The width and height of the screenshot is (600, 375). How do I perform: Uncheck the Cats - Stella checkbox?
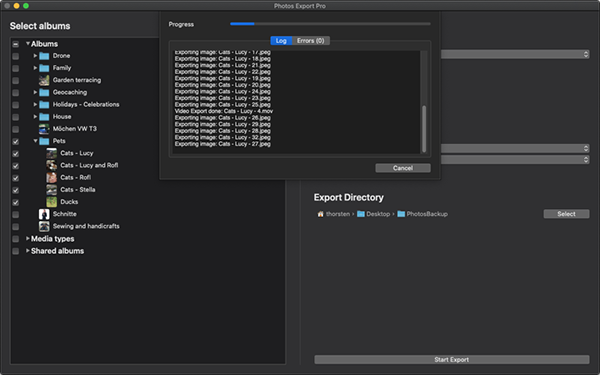(16, 190)
